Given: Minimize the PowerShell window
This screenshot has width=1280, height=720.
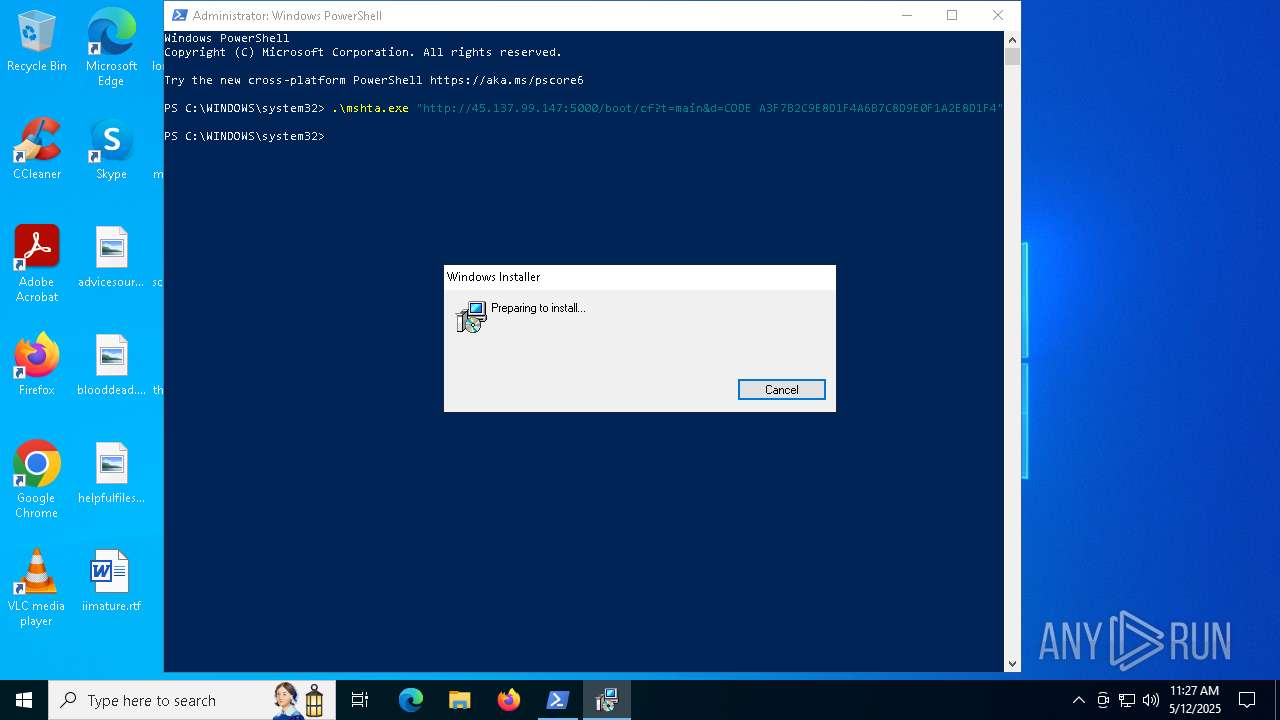Looking at the screenshot, I should coord(907,15).
